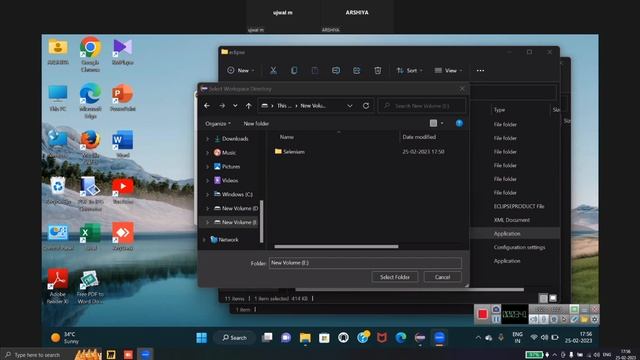Screen dimensions: 640x360
Task: Select the ARSHIYA participant tile
Action: [x=357, y=16]
